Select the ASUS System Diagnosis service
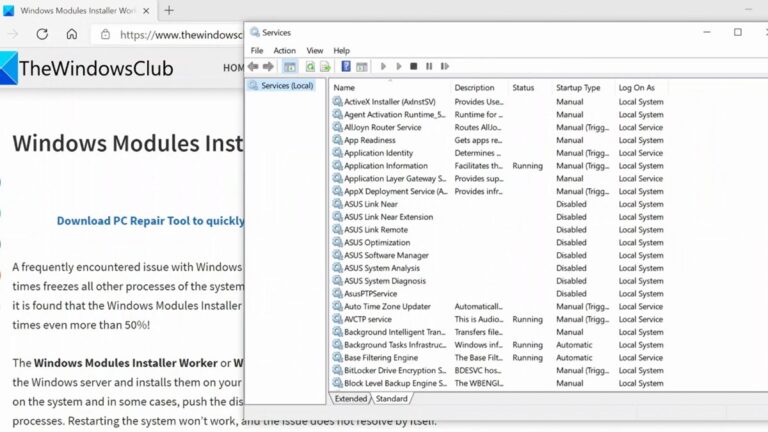The width and height of the screenshot is (768, 432). coord(498,281)
